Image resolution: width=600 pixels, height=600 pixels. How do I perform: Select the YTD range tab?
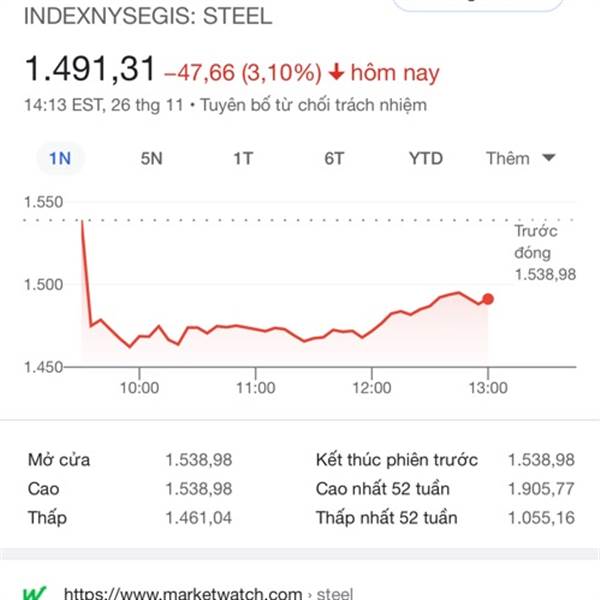tap(426, 158)
